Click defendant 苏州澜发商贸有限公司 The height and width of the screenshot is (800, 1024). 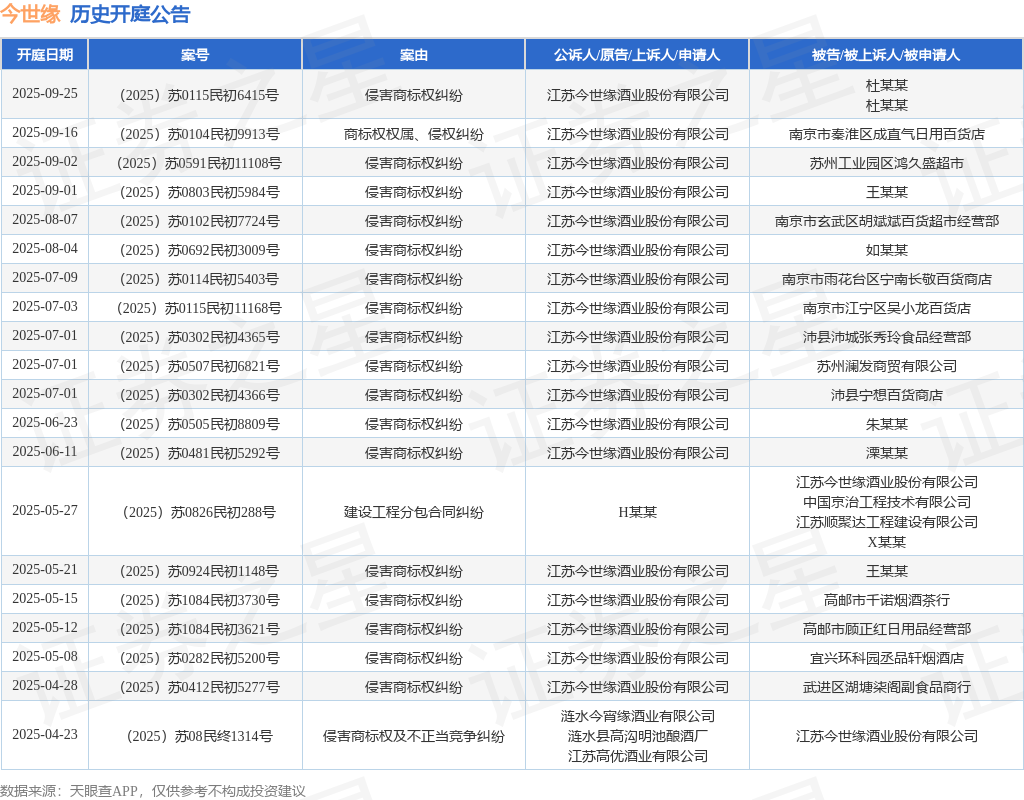pos(886,366)
